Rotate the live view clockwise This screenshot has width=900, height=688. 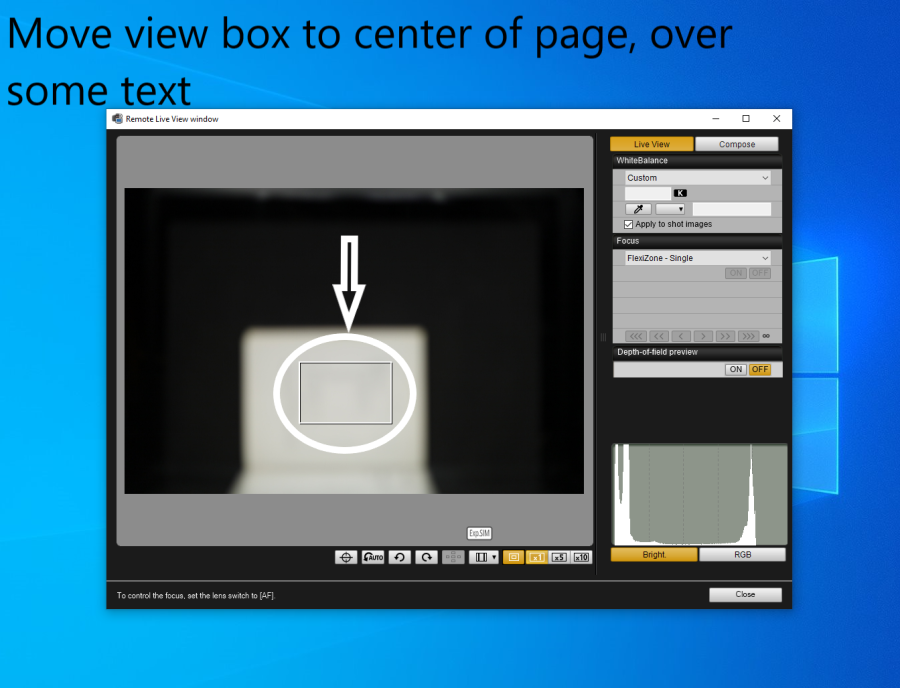[x=427, y=557]
